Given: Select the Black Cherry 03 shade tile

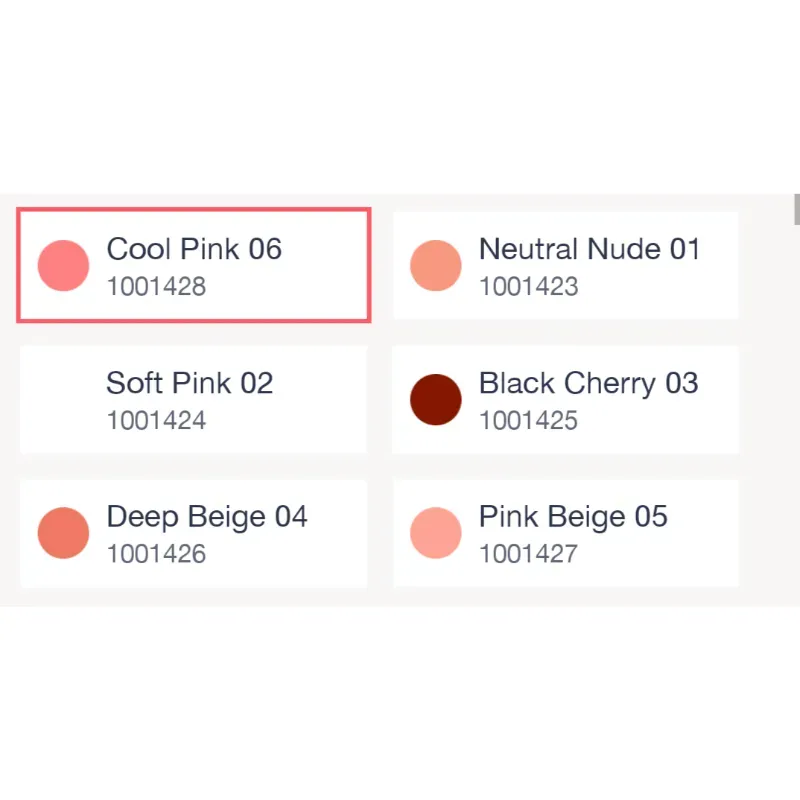Looking at the screenshot, I should tap(565, 399).
